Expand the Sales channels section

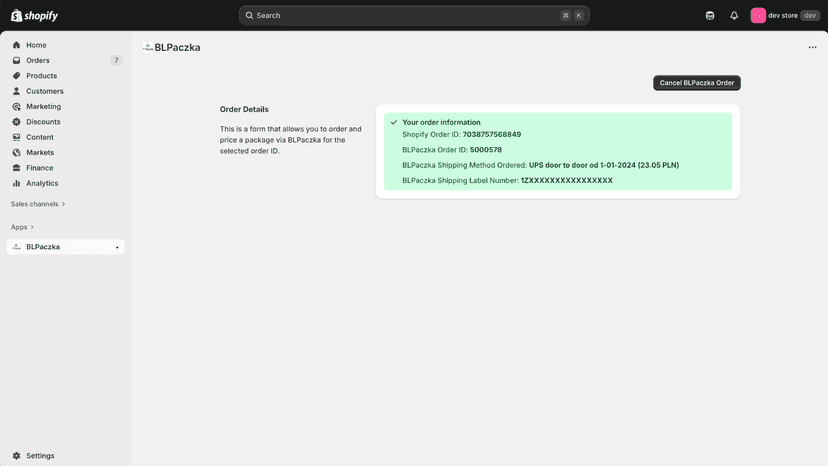click(37, 204)
